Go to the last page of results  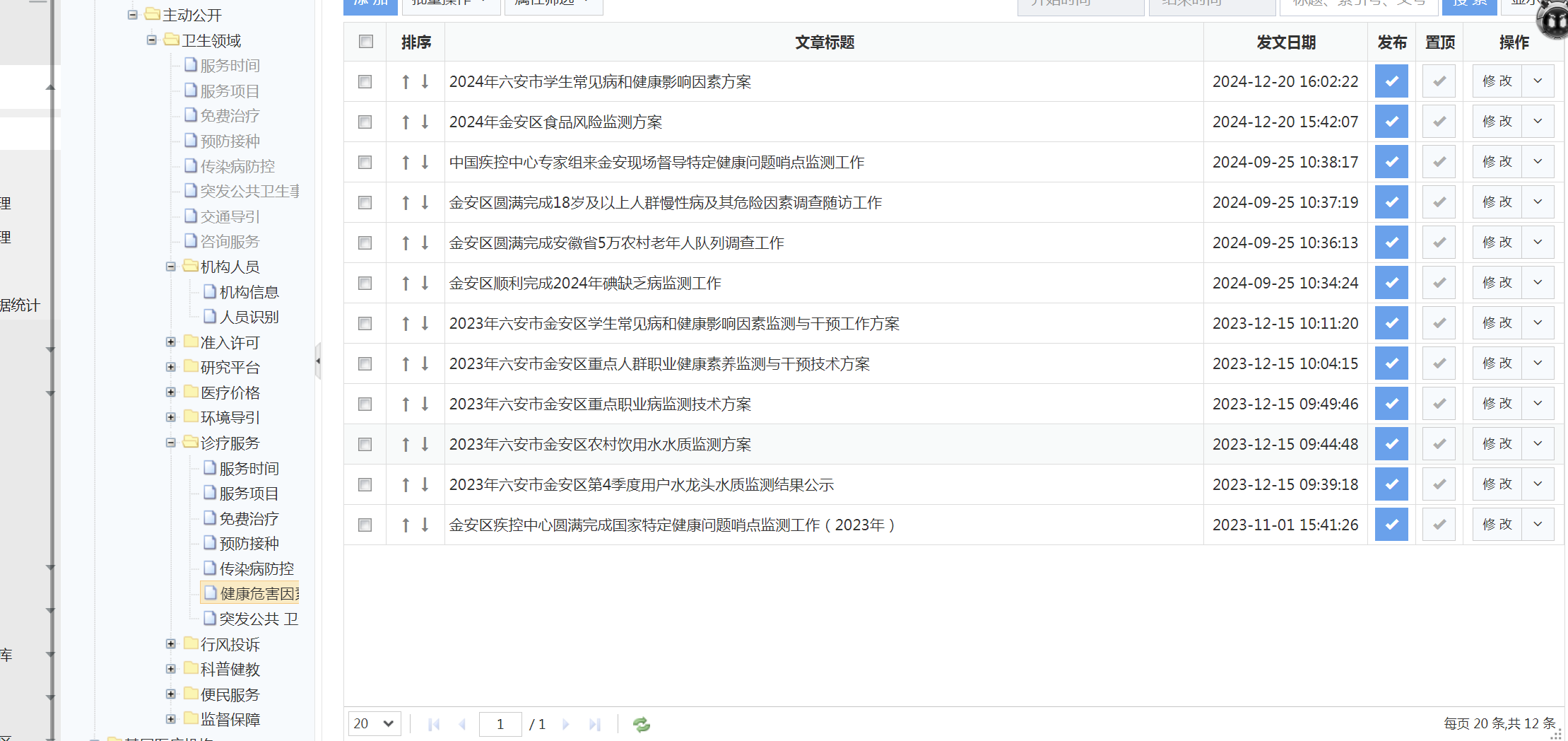click(595, 724)
